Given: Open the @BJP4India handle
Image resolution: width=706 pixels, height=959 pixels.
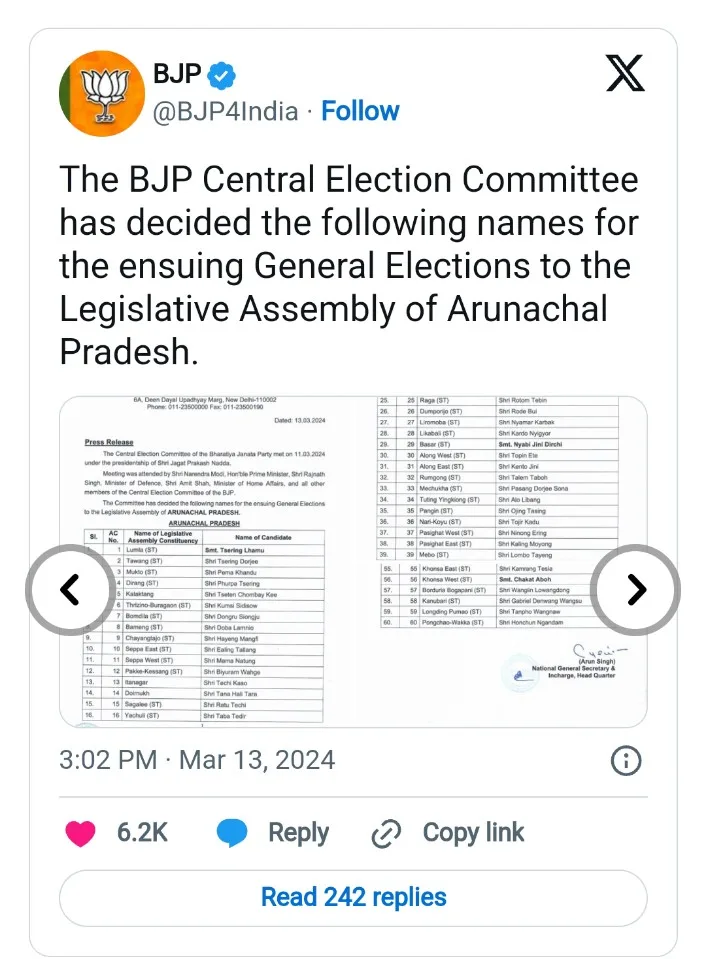Looking at the screenshot, I should 225,111.
